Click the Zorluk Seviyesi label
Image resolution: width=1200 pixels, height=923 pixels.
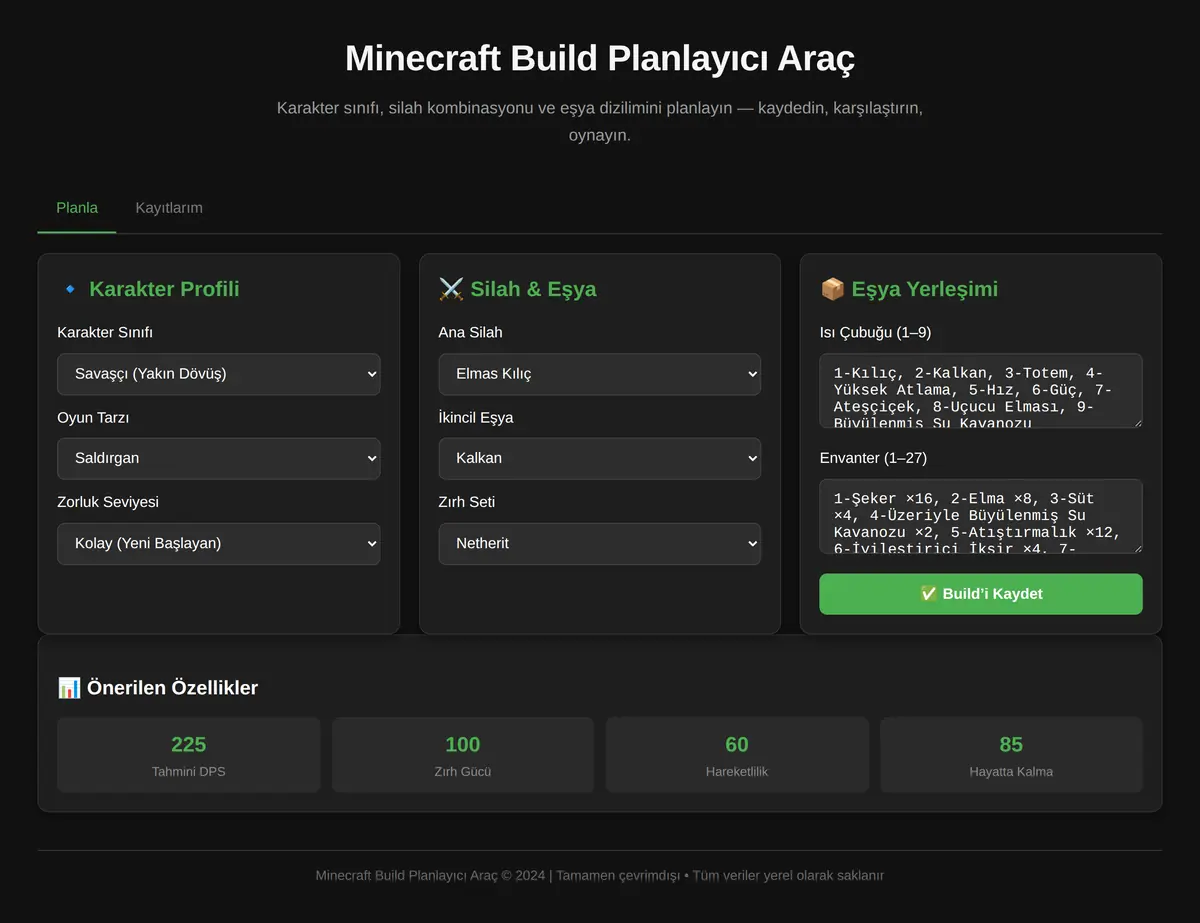tap(108, 502)
